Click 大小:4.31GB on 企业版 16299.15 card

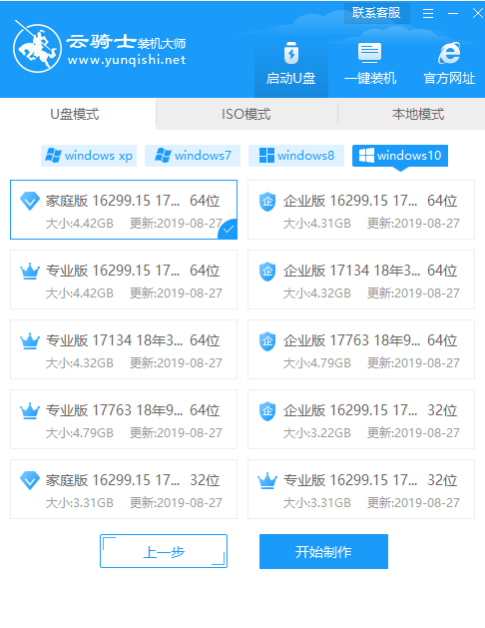click(317, 223)
